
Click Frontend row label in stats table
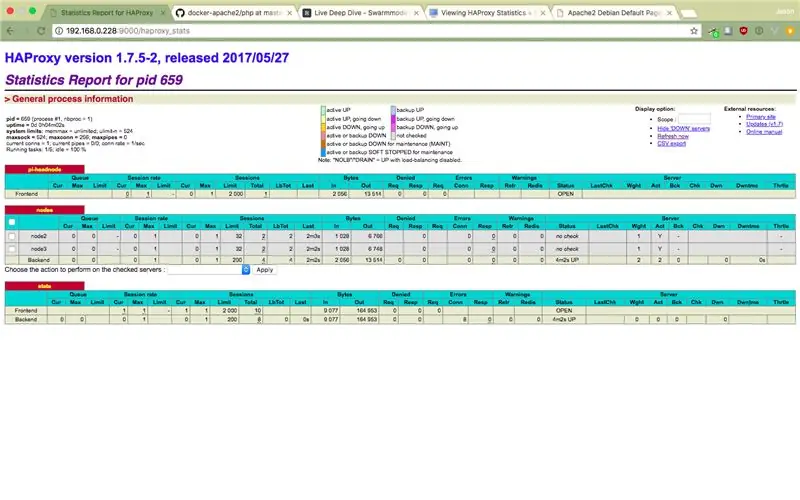(x=26, y=310)
